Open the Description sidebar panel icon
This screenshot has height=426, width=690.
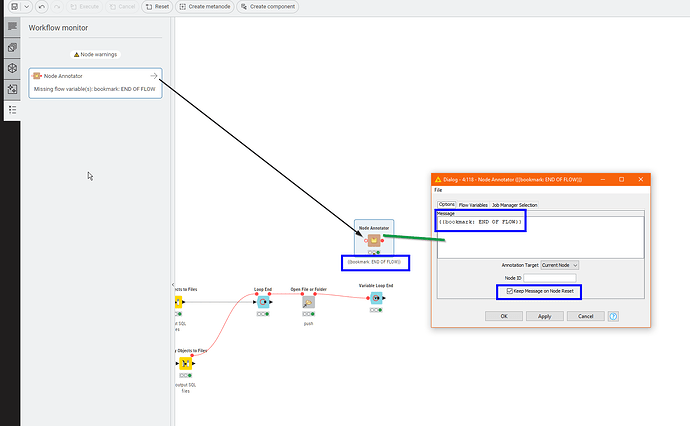[x=12, y=27]
